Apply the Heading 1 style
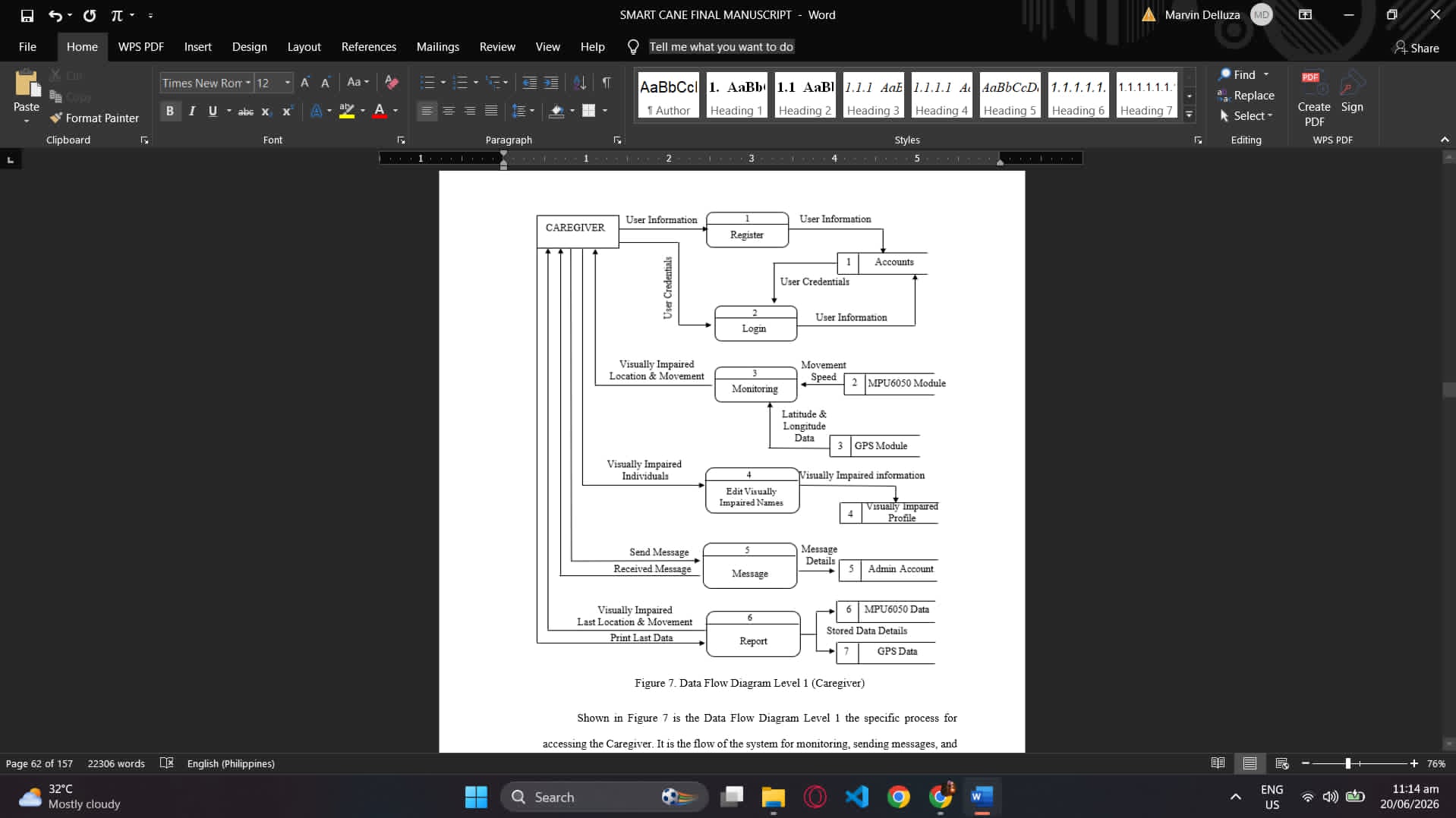This screenshot has height=818, width=1456. (736, 96)
